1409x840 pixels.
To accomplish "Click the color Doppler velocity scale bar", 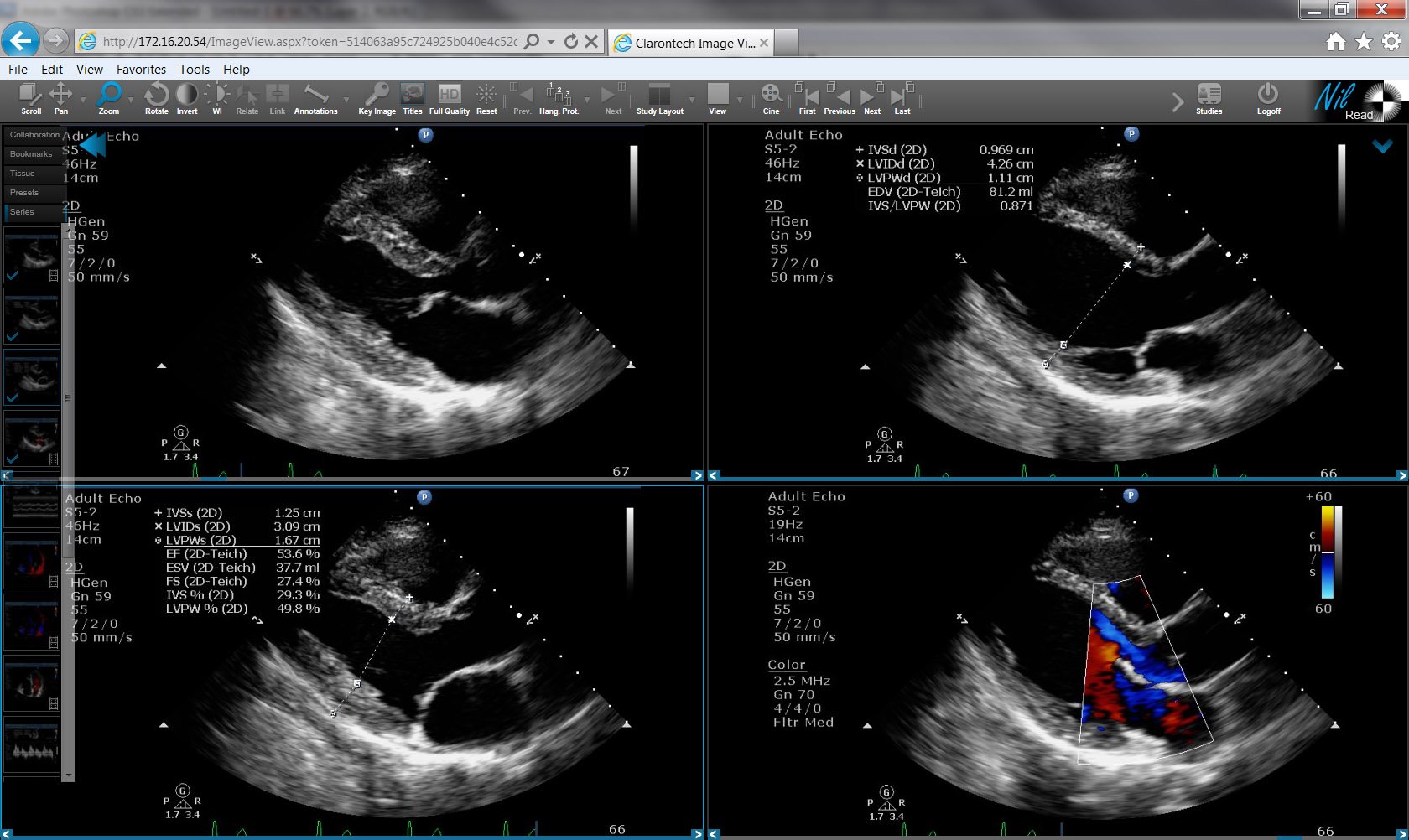I will pos(1328,552).
